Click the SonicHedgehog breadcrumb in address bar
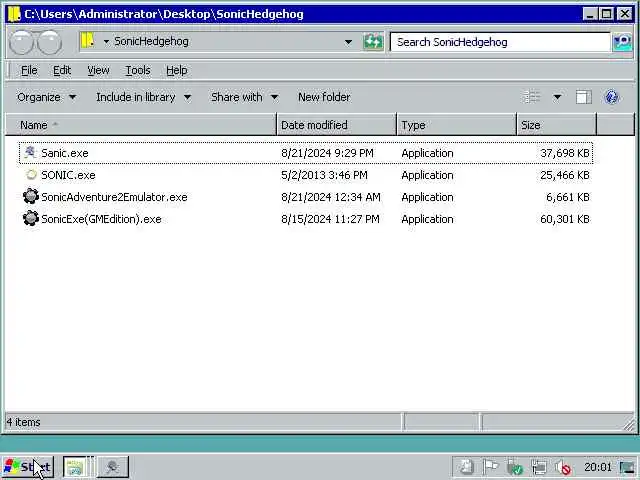The image size is (640, 480). (x=151, y=42)
